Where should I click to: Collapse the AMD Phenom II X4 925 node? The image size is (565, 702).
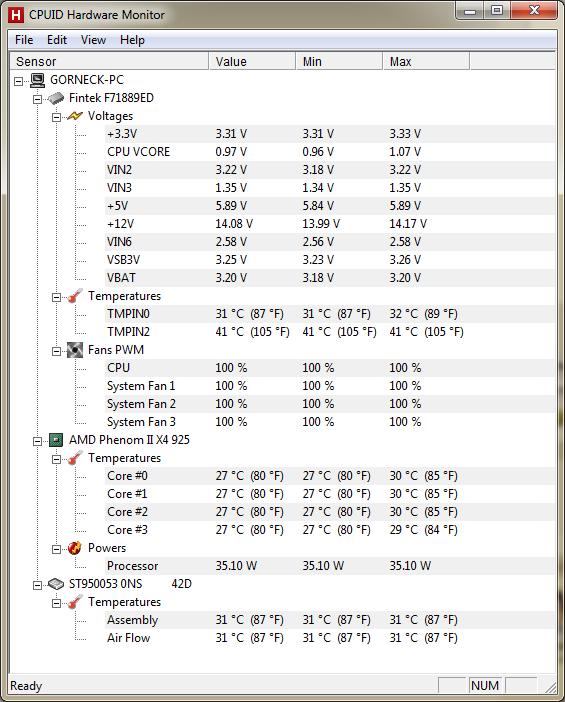(x=38, y=441)
